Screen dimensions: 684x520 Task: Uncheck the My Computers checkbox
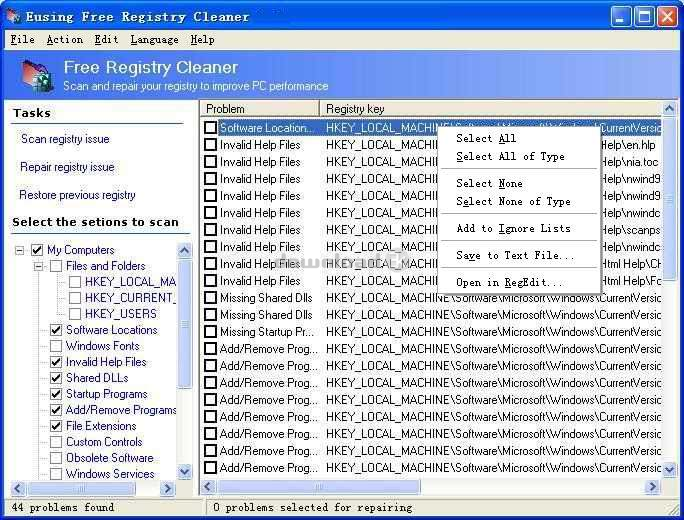(37, 250)
